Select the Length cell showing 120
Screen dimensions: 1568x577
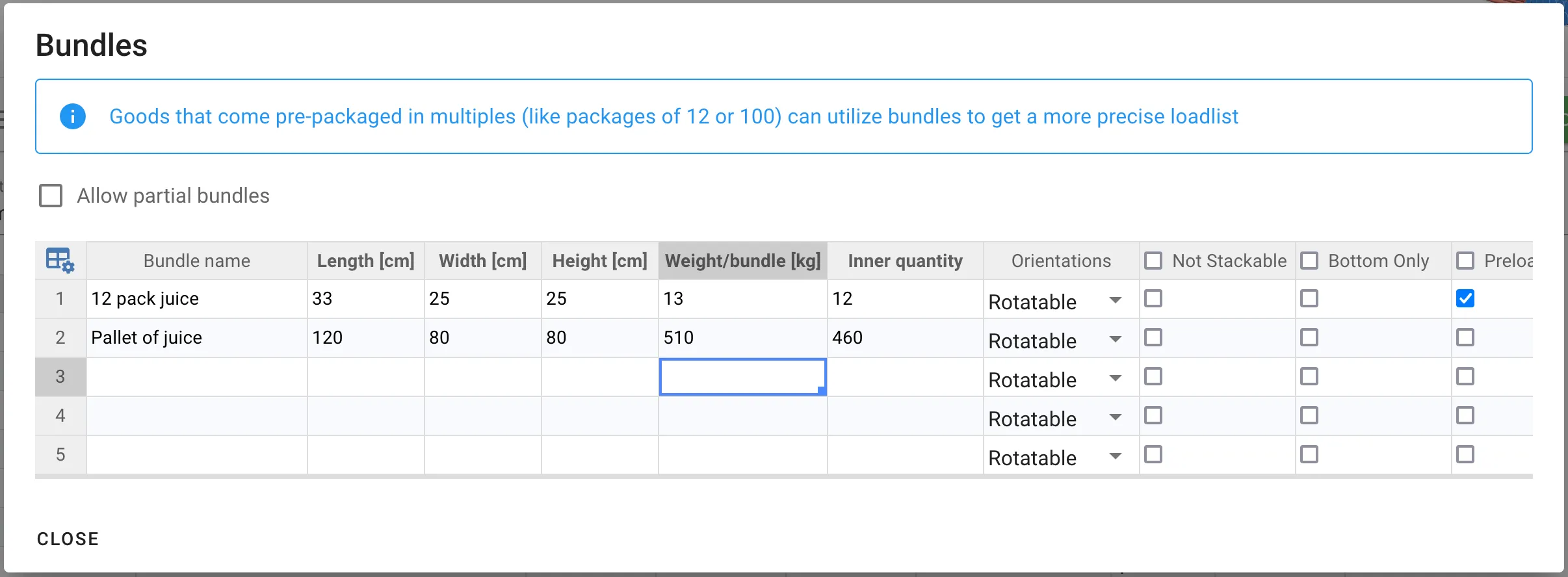click(365, 337)
